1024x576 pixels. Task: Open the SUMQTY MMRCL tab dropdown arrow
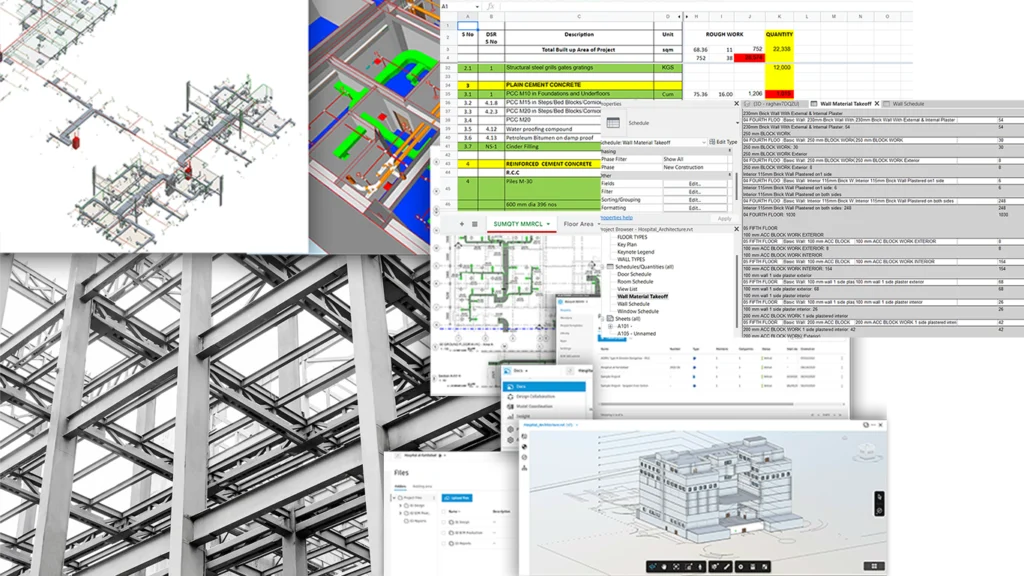point(549,223)
